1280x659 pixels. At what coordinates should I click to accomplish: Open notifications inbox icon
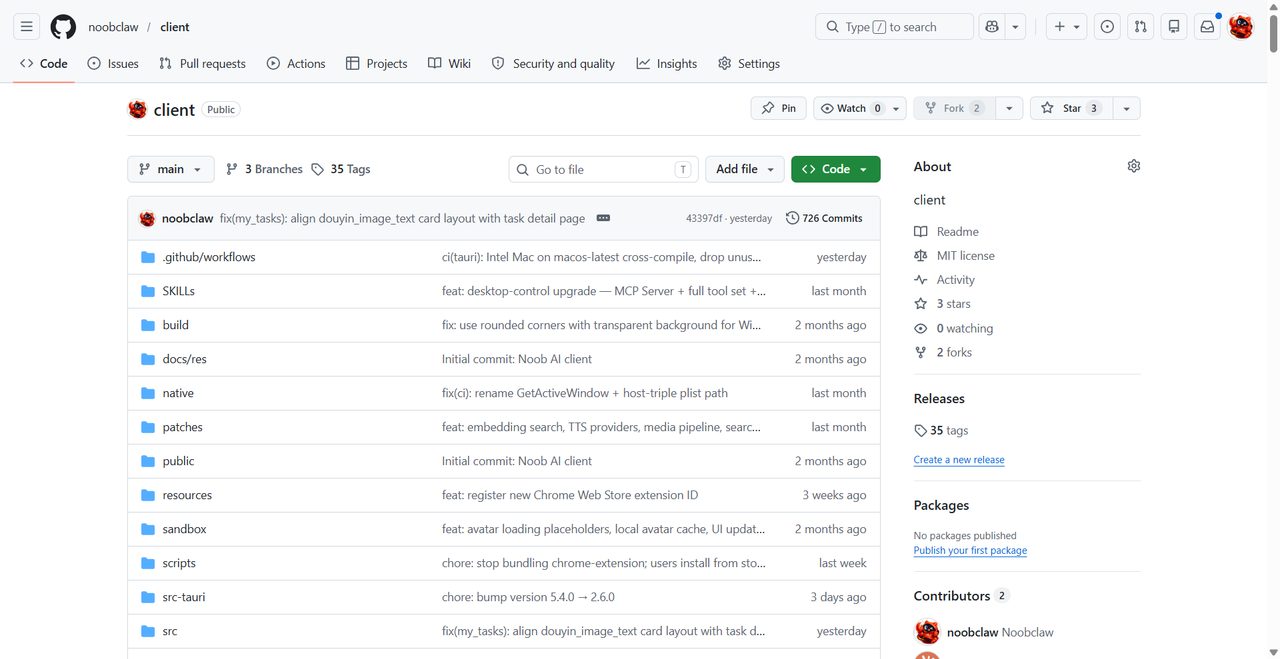(1207, 27)
